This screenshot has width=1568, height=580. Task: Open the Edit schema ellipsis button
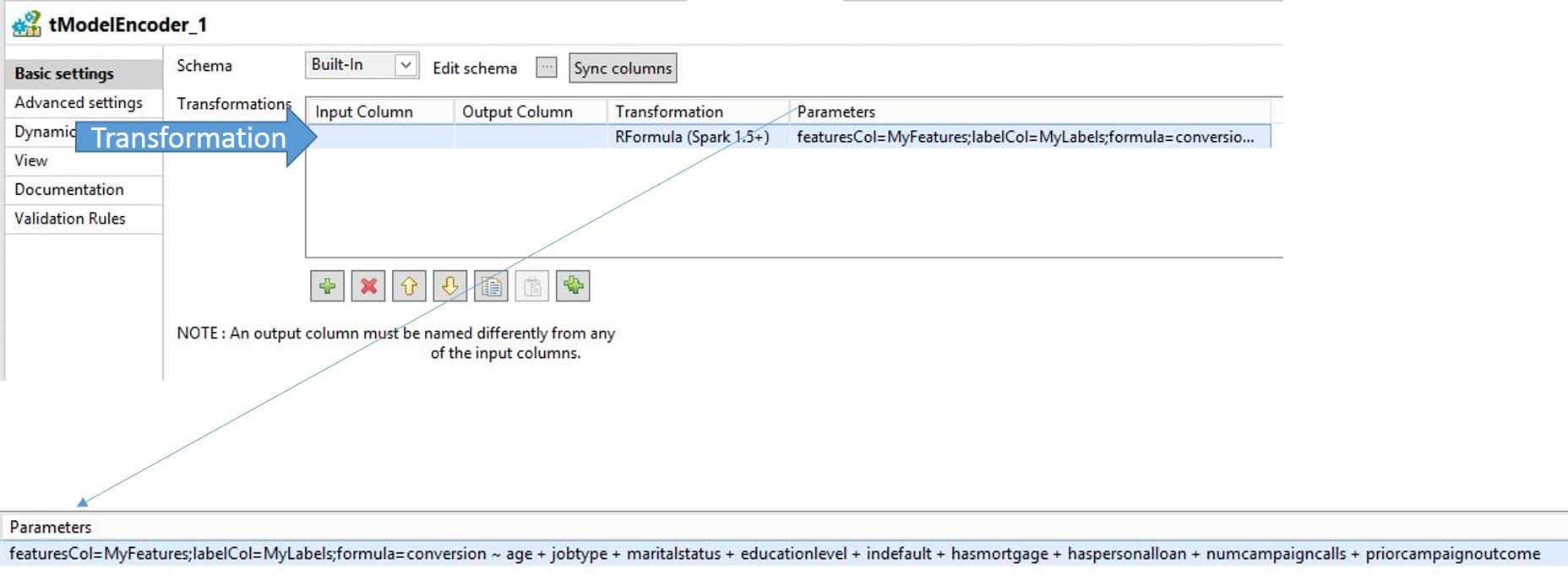547,68
